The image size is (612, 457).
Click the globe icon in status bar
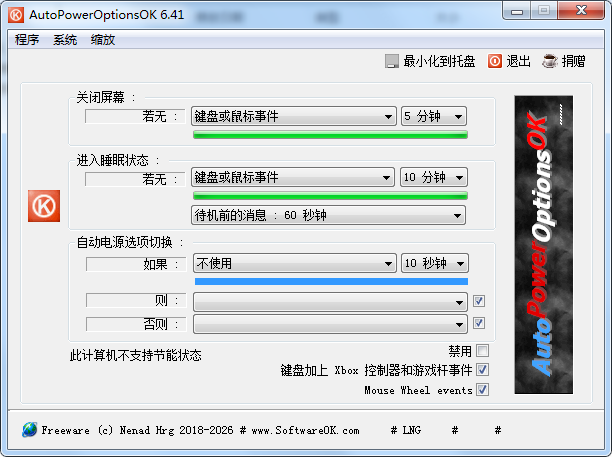point(28,430)
